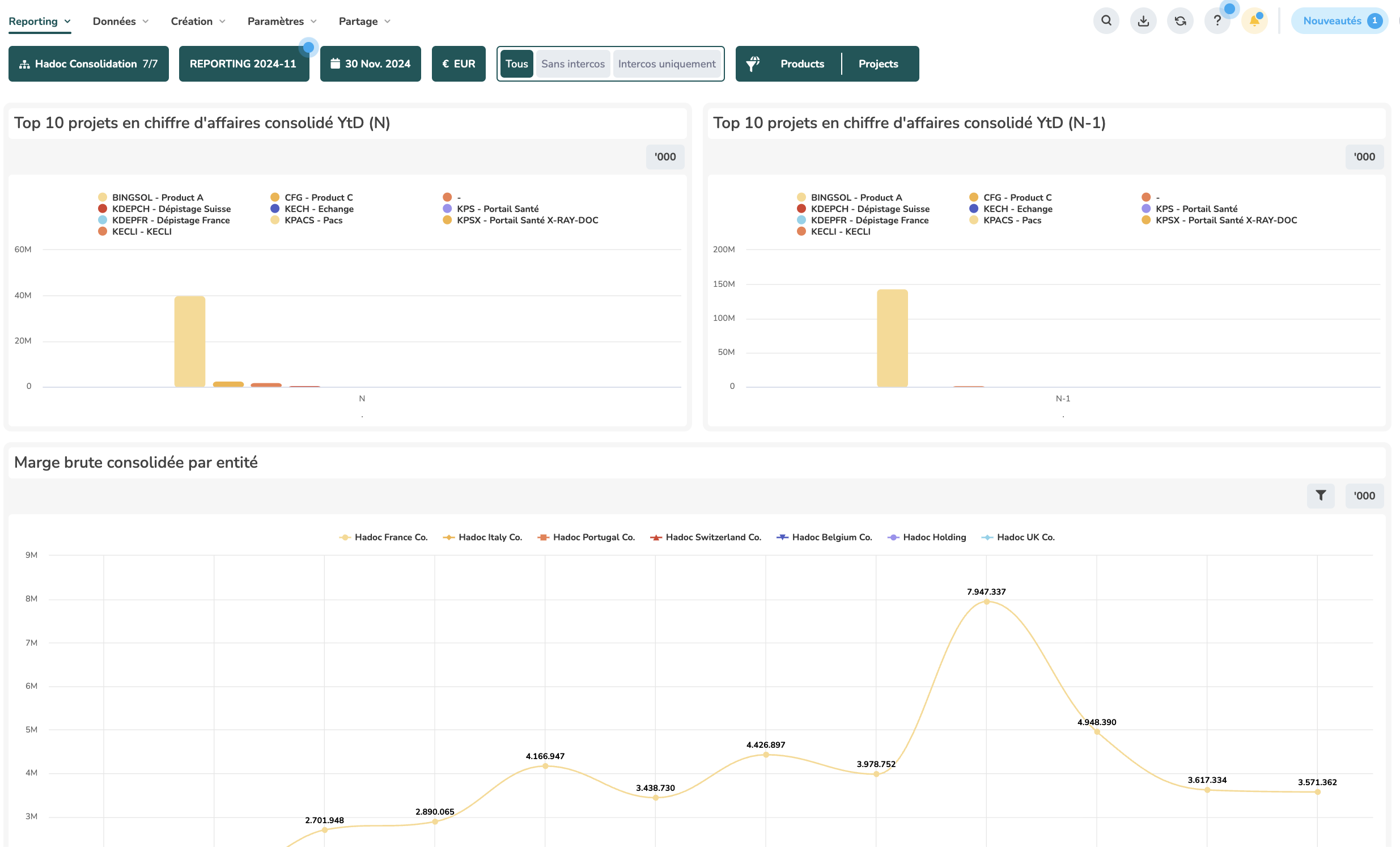Open the Hadoc Consolidation 7/7 selector
This screenshot has height=847, width=1400.
click(88, 63)
